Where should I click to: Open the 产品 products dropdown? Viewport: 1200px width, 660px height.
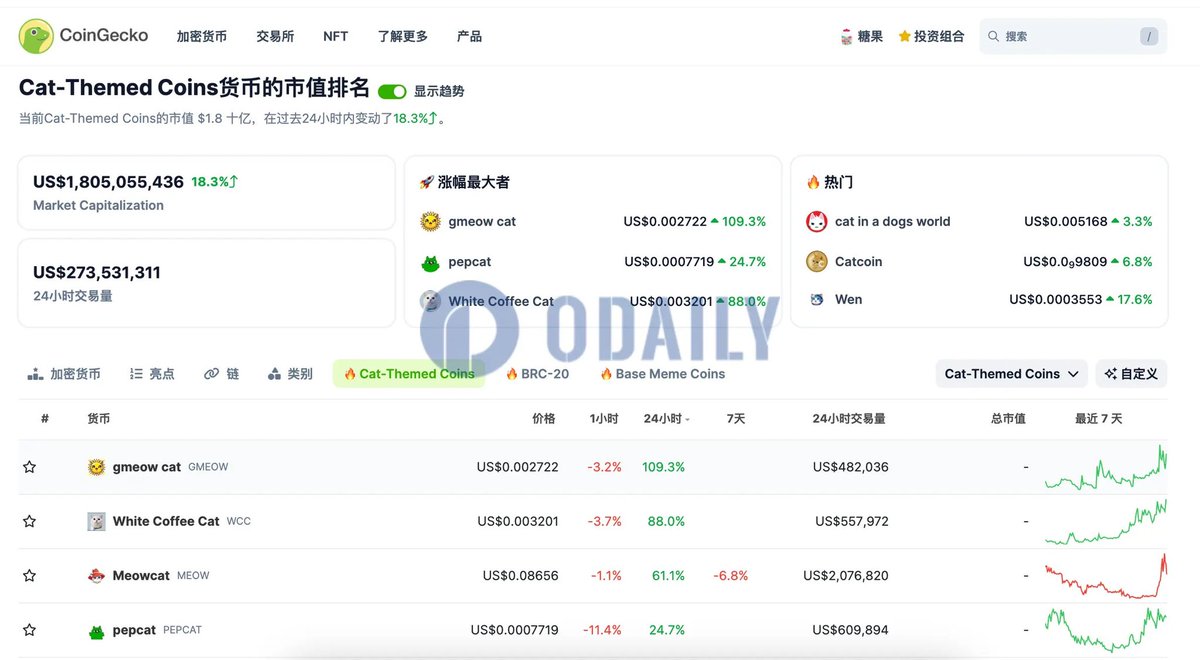469,35
